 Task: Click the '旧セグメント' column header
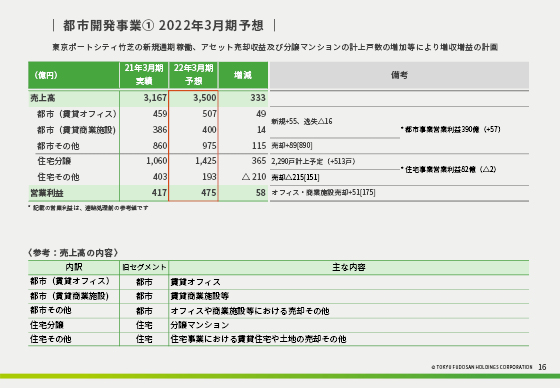point(144,267)
